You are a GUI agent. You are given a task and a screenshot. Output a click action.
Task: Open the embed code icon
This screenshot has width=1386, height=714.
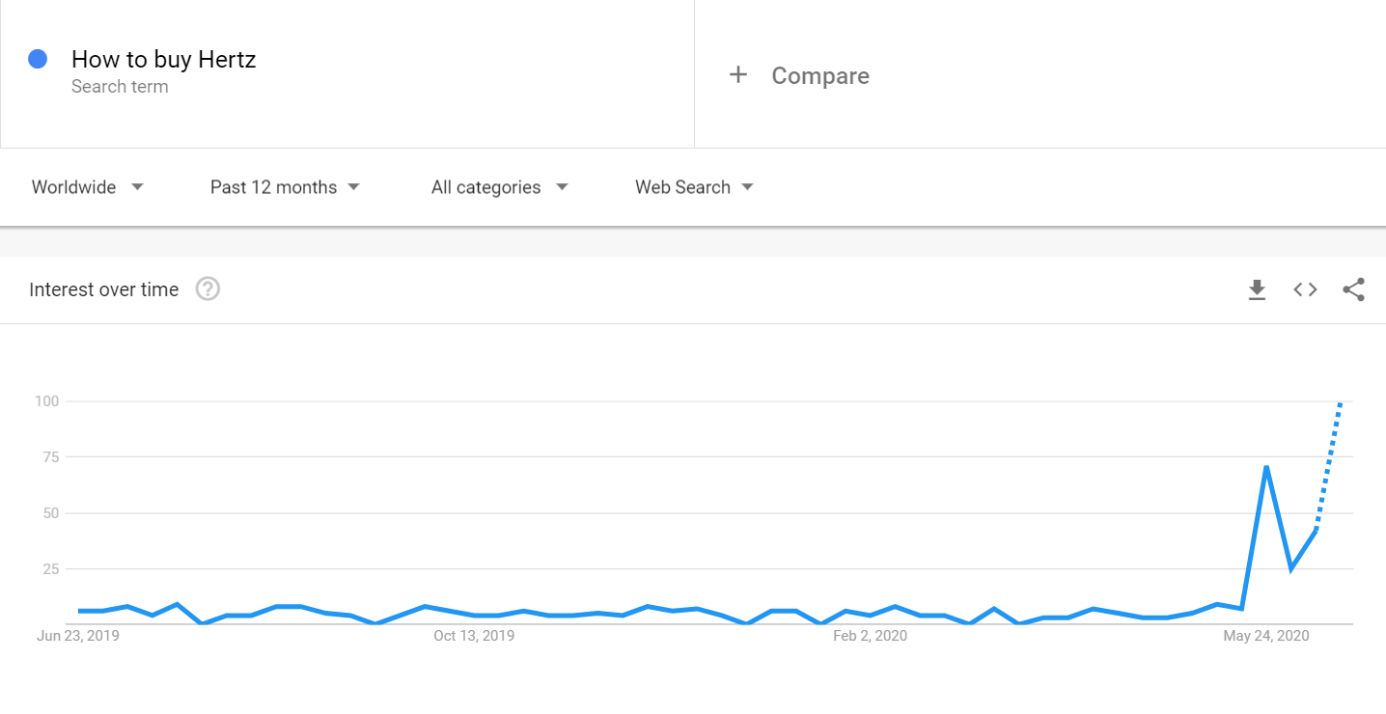tap(1305, 290)
